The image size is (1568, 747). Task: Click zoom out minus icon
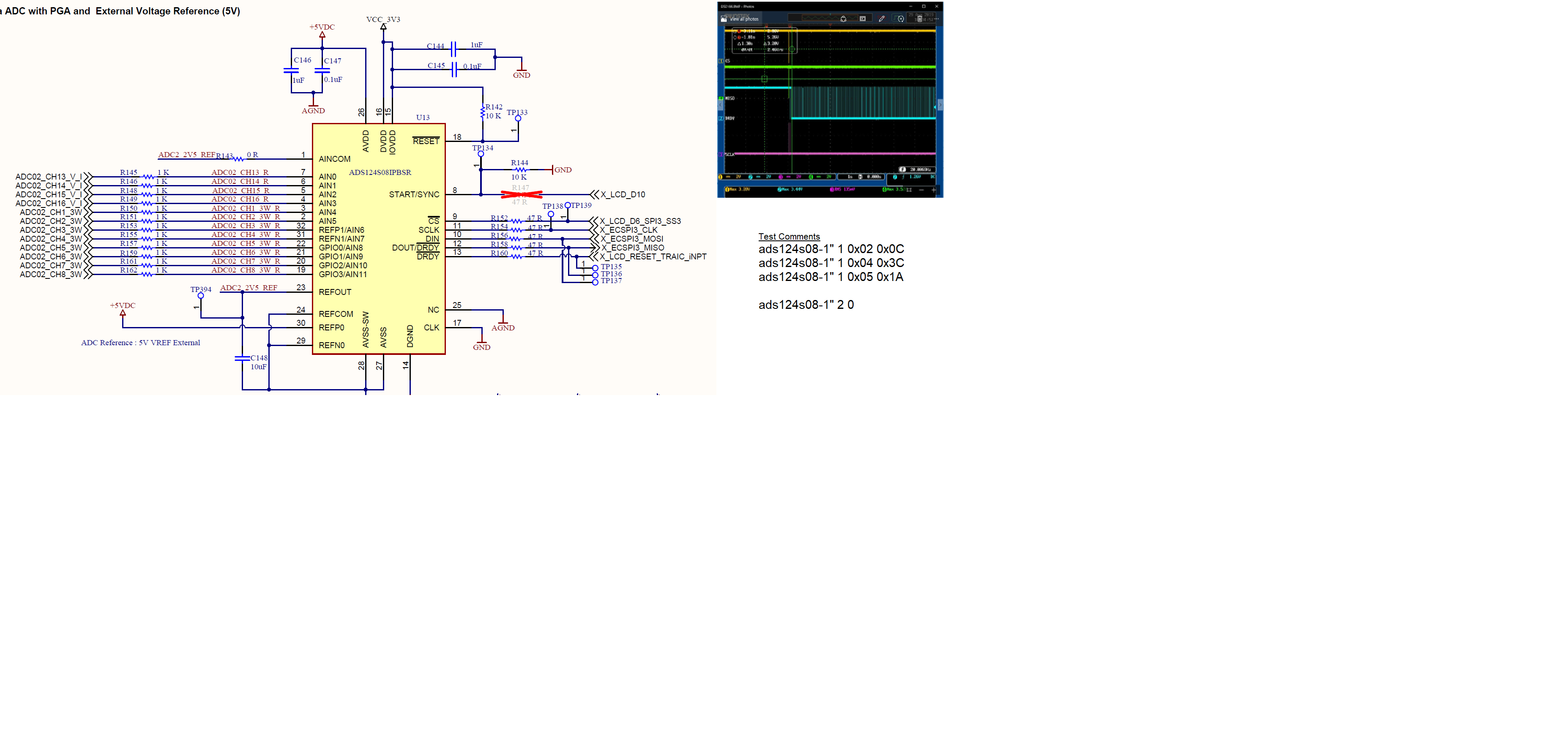coord(921,190)
